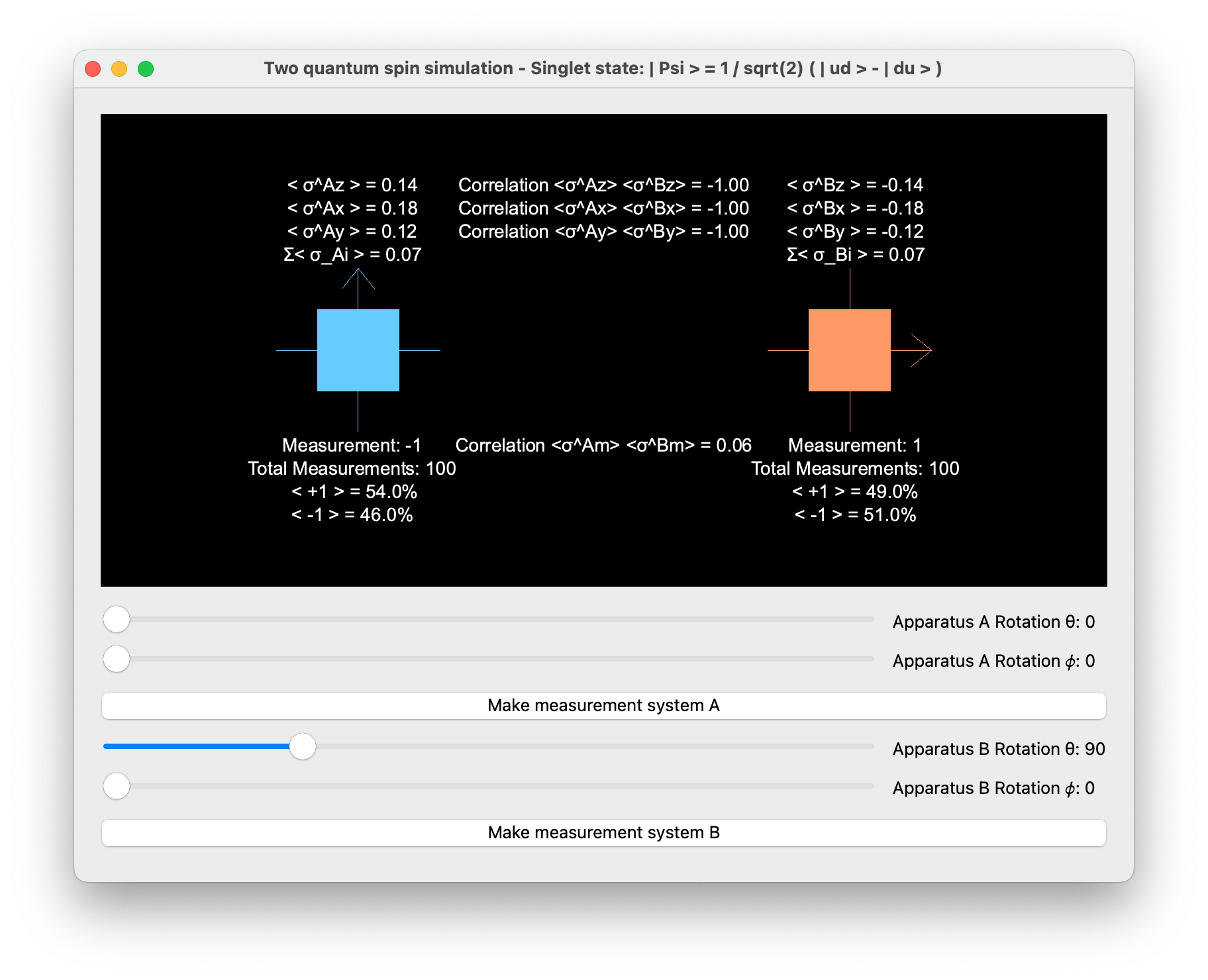Image resolution: width=1208 pixels, height=980 pixels.
Task: Click '< σ^Ax > = 0.18' text
Action: click(352, 208)
